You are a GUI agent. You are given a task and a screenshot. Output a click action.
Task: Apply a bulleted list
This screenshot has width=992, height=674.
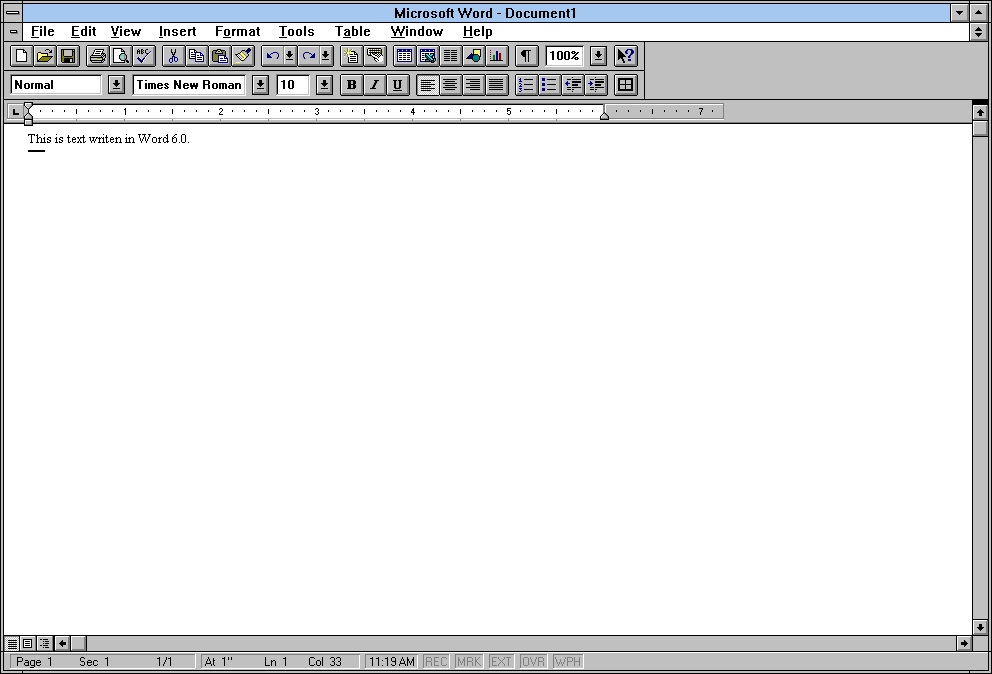coord(549,85)
